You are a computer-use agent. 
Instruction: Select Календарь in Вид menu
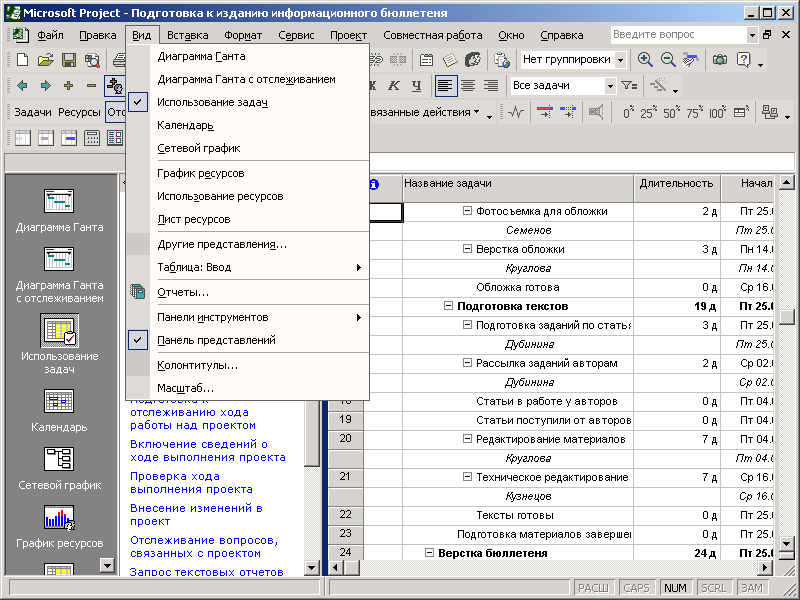(247, 126)
